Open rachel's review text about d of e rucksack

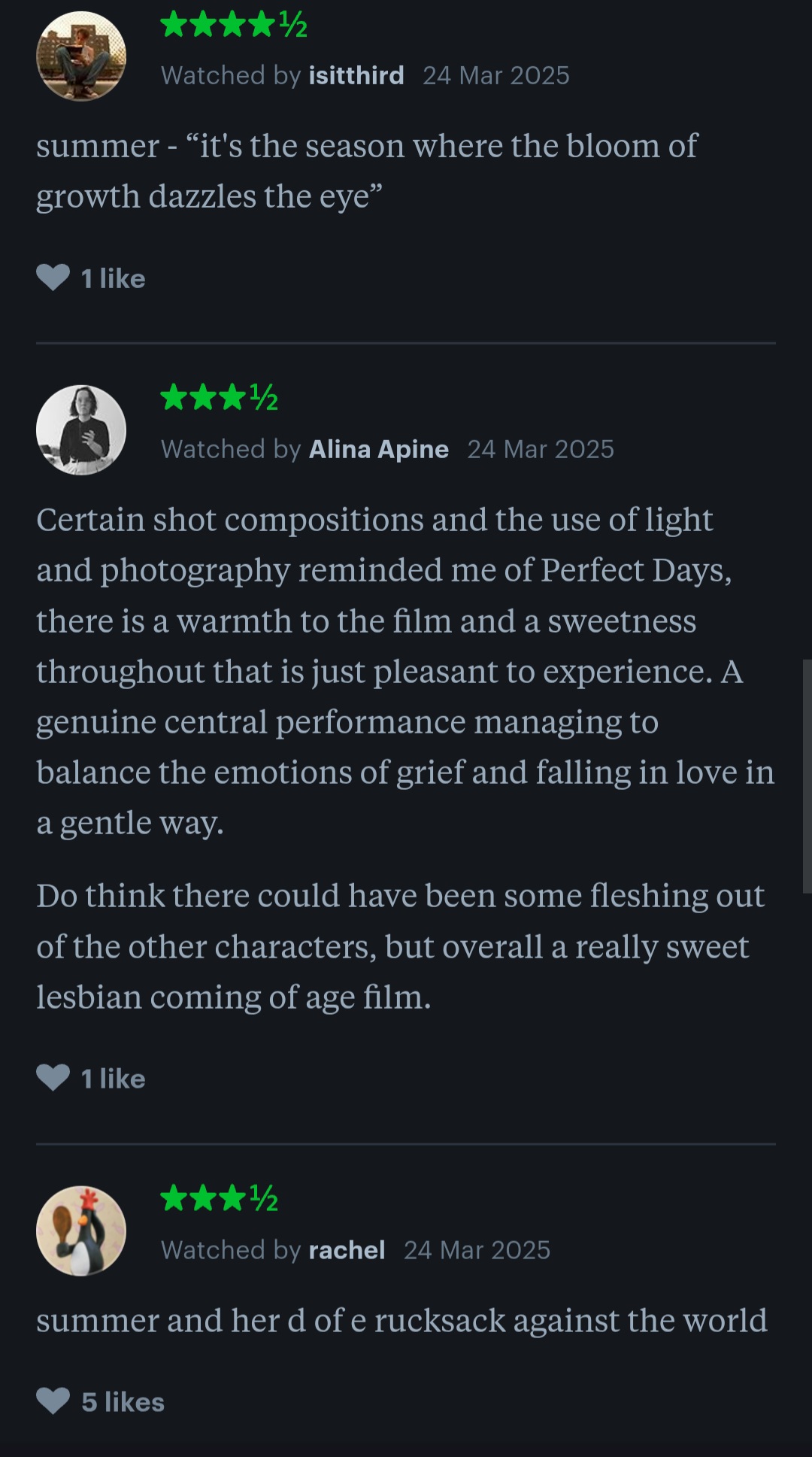pos(401,1321)
